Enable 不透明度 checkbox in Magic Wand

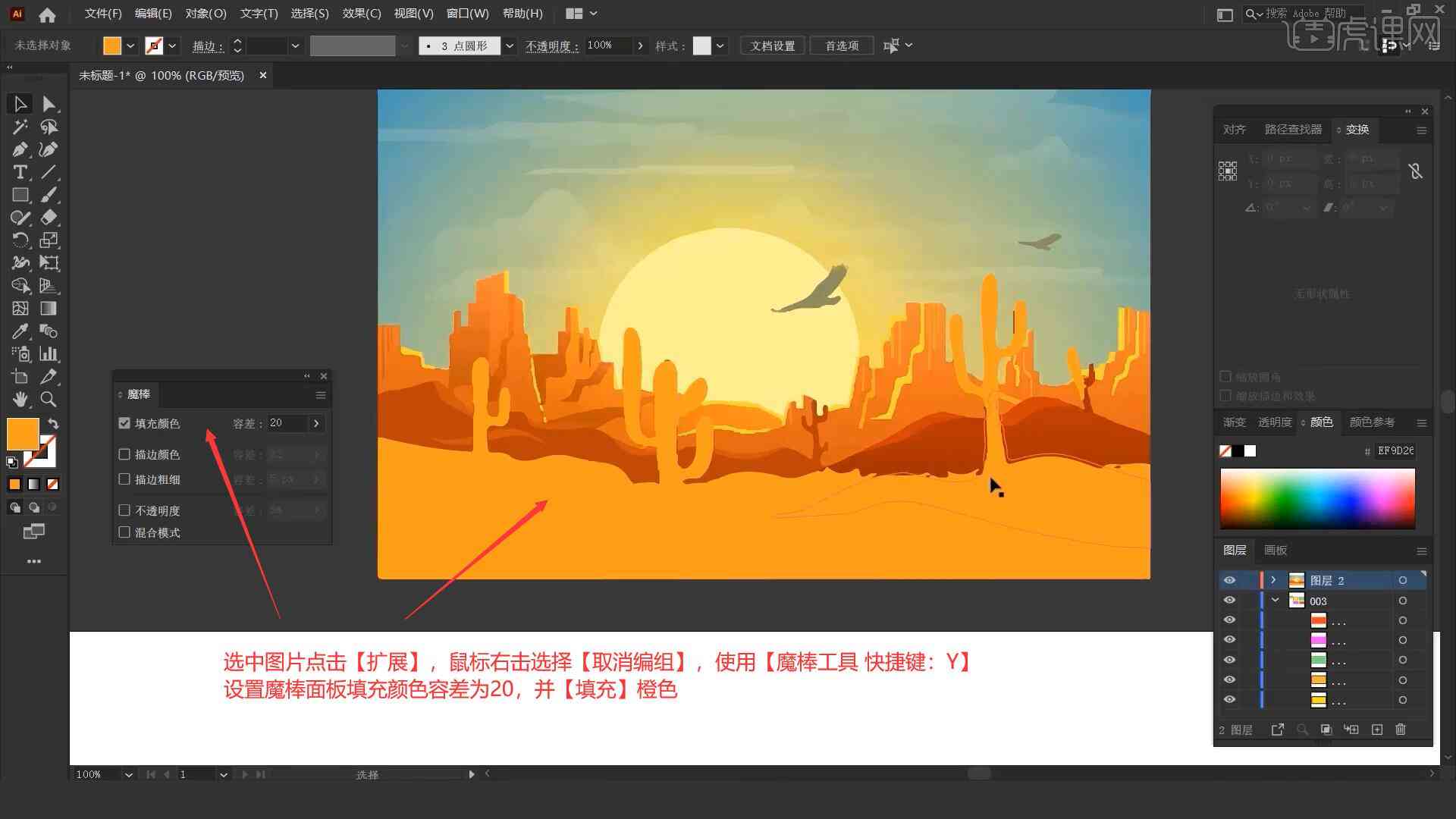(124, 510)
